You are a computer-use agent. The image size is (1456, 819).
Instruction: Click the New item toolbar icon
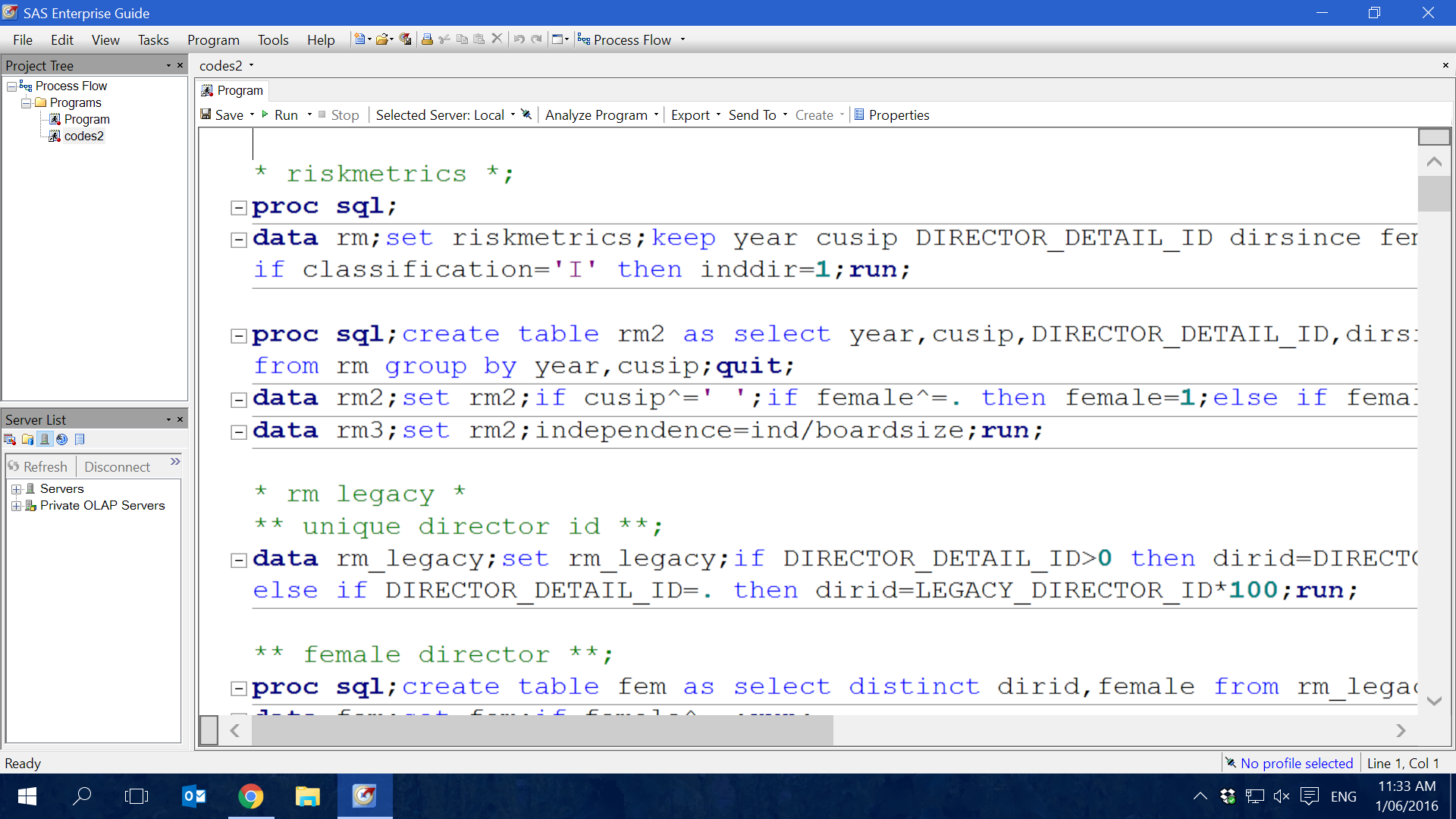point(359,39)
